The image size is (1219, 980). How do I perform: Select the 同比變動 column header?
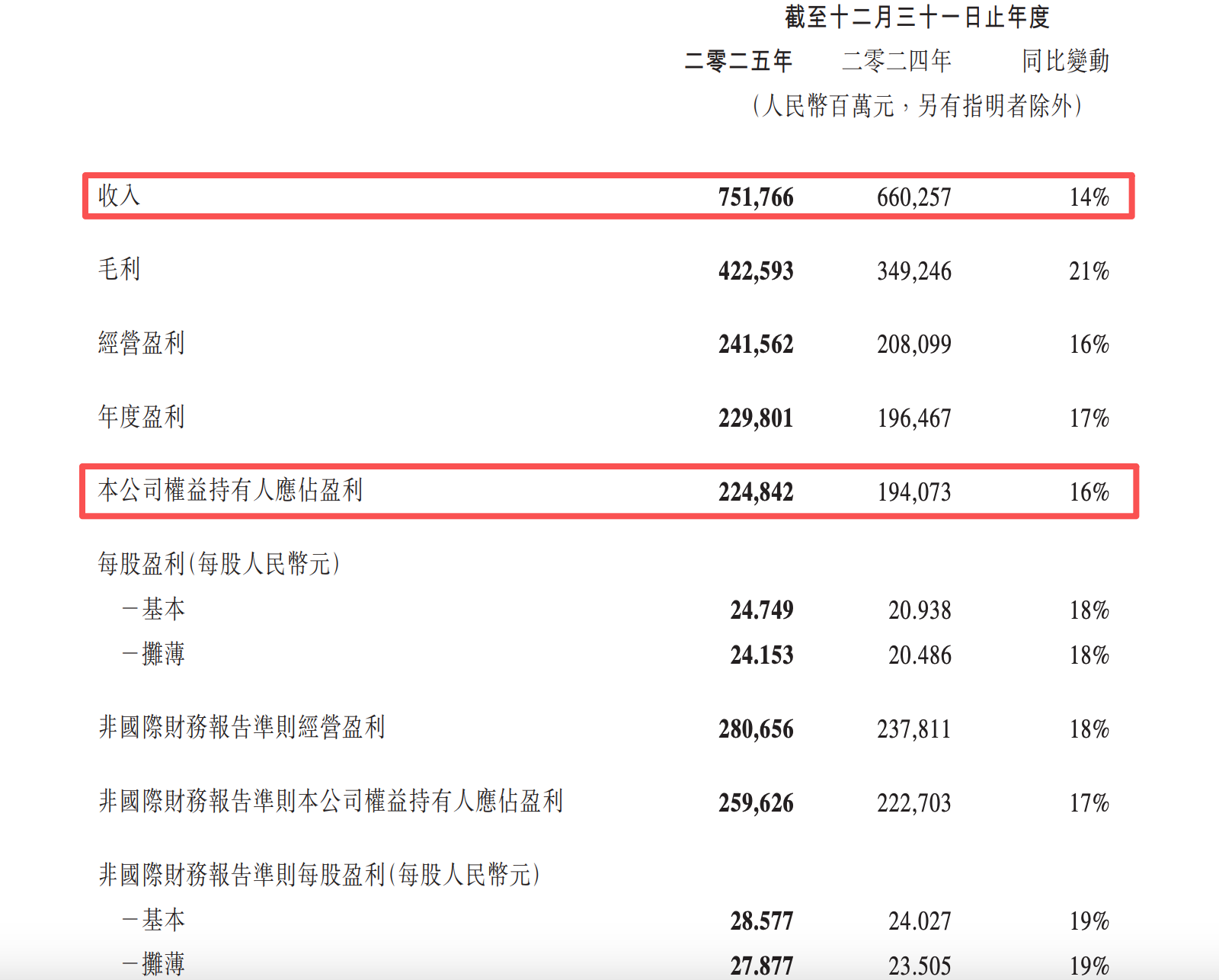coord(1065,61)
